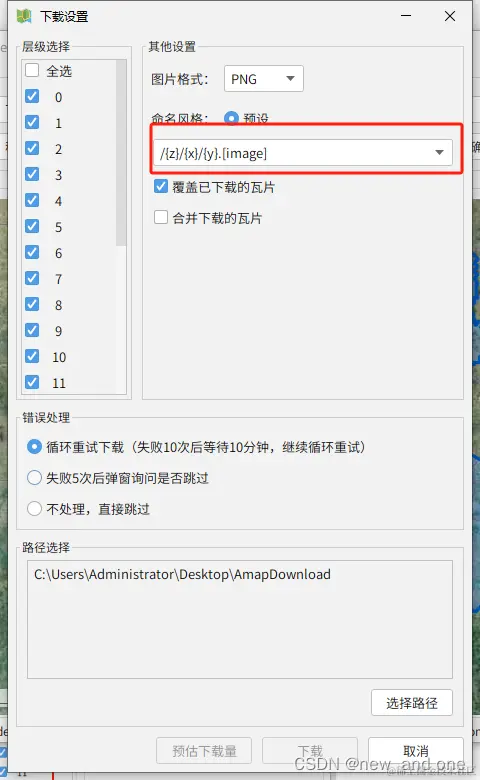This screenshot has height=780, width=480.
Task: Open the PNG image format dropdown
Action: coord(264,79)
